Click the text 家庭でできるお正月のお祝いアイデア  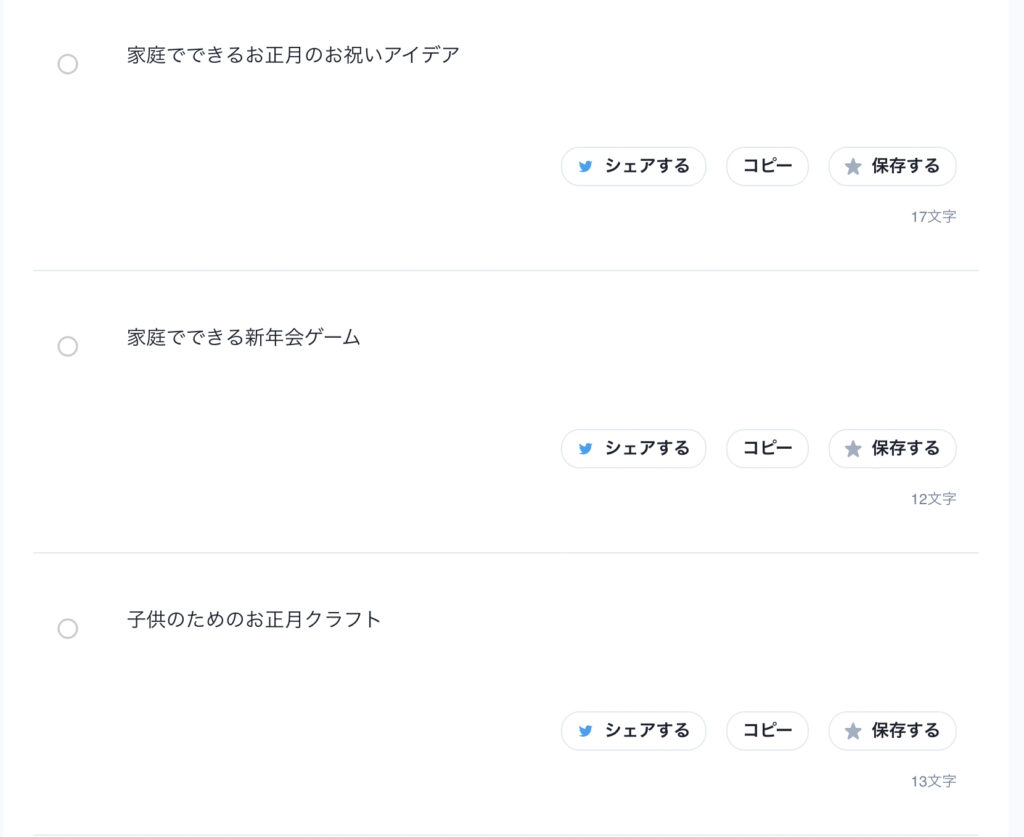click(x=293, y=56)
